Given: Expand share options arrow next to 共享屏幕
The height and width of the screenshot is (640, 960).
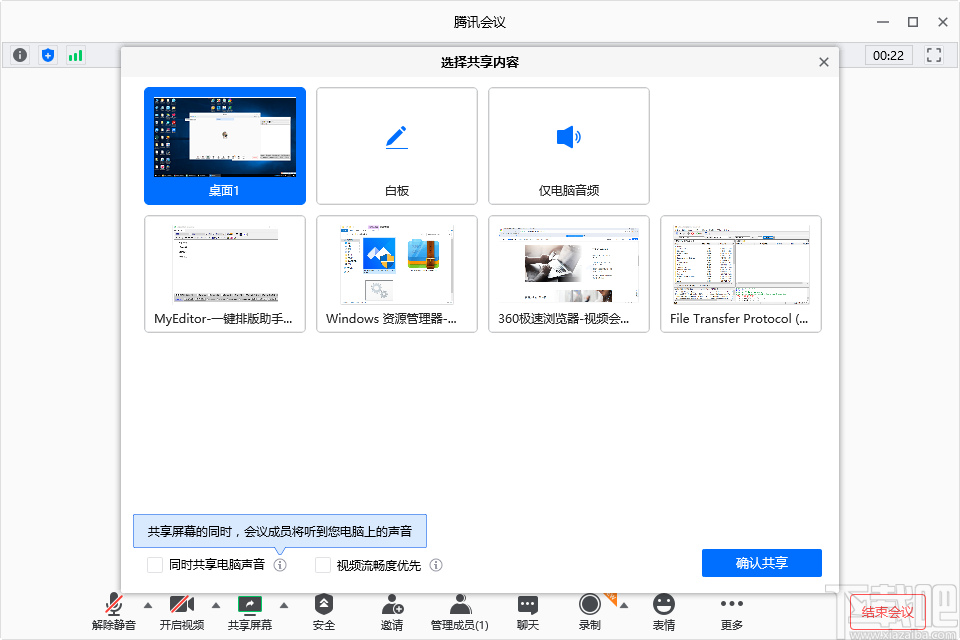Looking at the screenshot, I should (283, 605).
